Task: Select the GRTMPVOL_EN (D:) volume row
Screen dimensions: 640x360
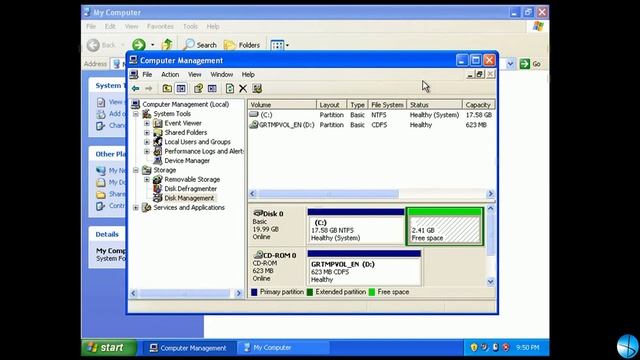Action: (x=371, y=125)
